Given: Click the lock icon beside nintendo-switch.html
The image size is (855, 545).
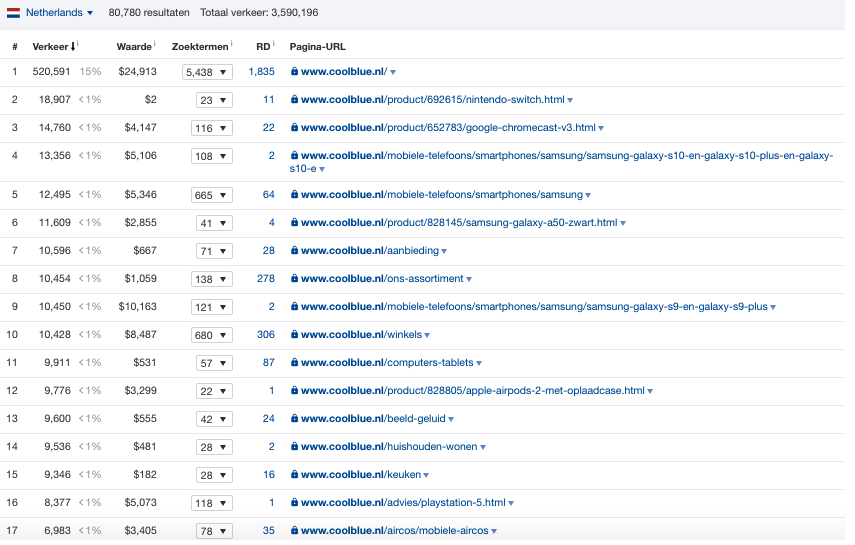Looking at the screenshot, I should click(294, 99).
